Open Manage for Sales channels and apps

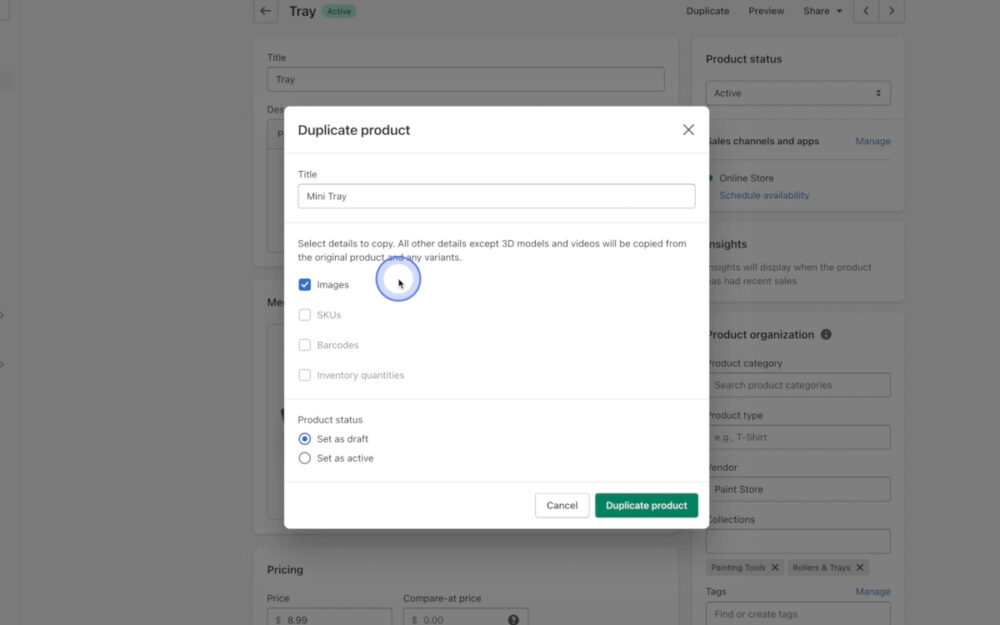tap(872, 141)
